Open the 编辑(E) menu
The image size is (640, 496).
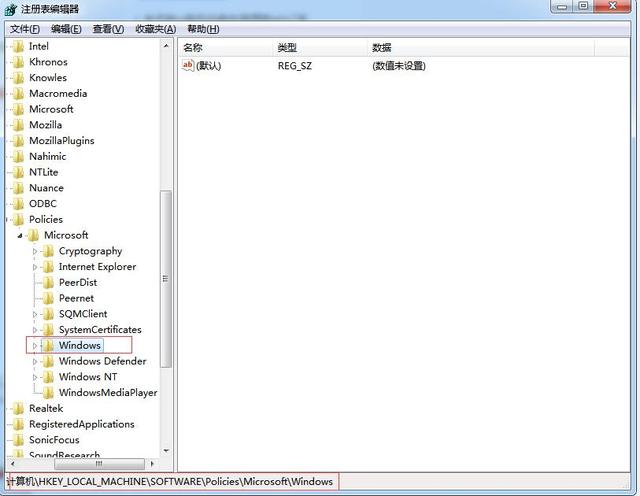coord(66,29)
